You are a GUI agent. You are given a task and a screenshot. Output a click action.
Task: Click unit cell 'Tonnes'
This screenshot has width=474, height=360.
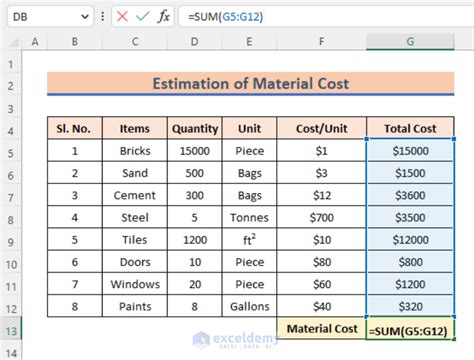[x=249, y=217]
